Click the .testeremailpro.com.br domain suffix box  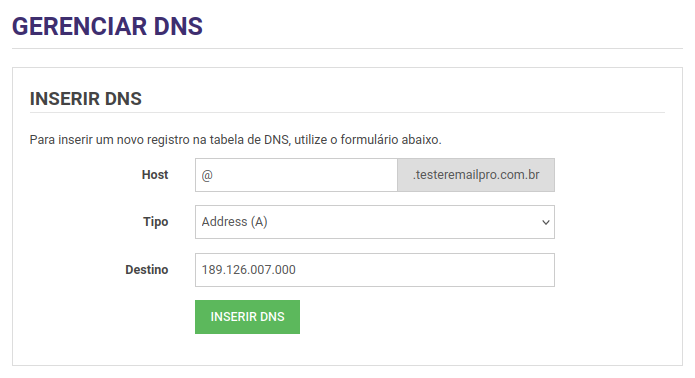tap(476, 175)
